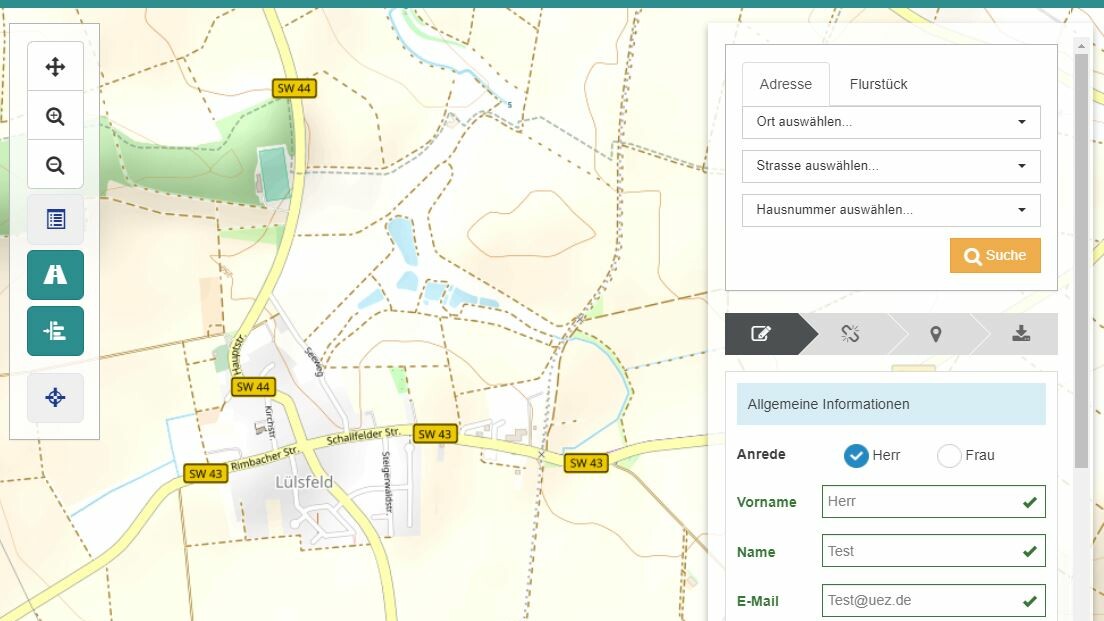Viewport: 1104px width, 621px height.
Task: Click the crosshair locate position button
Action: [55, 398]
